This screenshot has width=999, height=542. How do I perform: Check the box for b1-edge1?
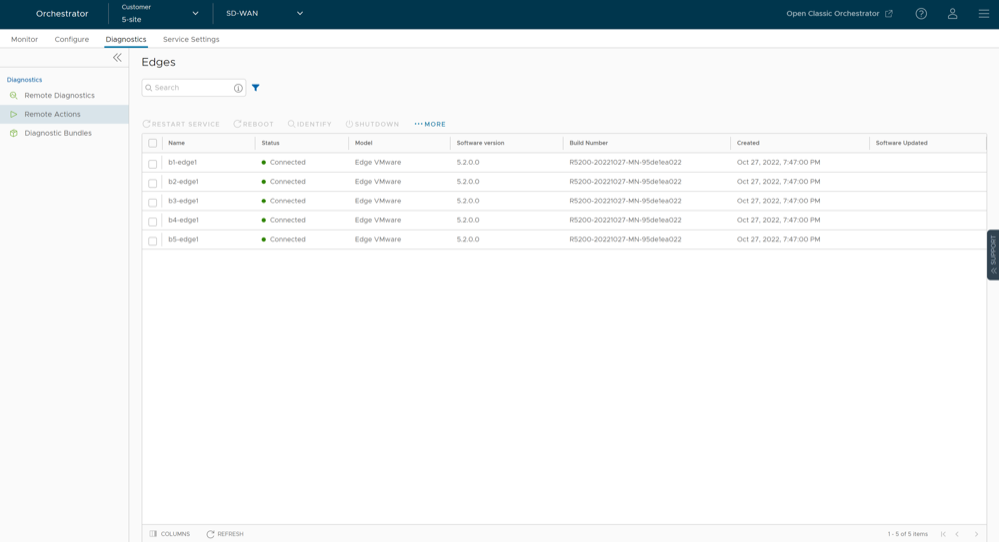click(153, 163)
